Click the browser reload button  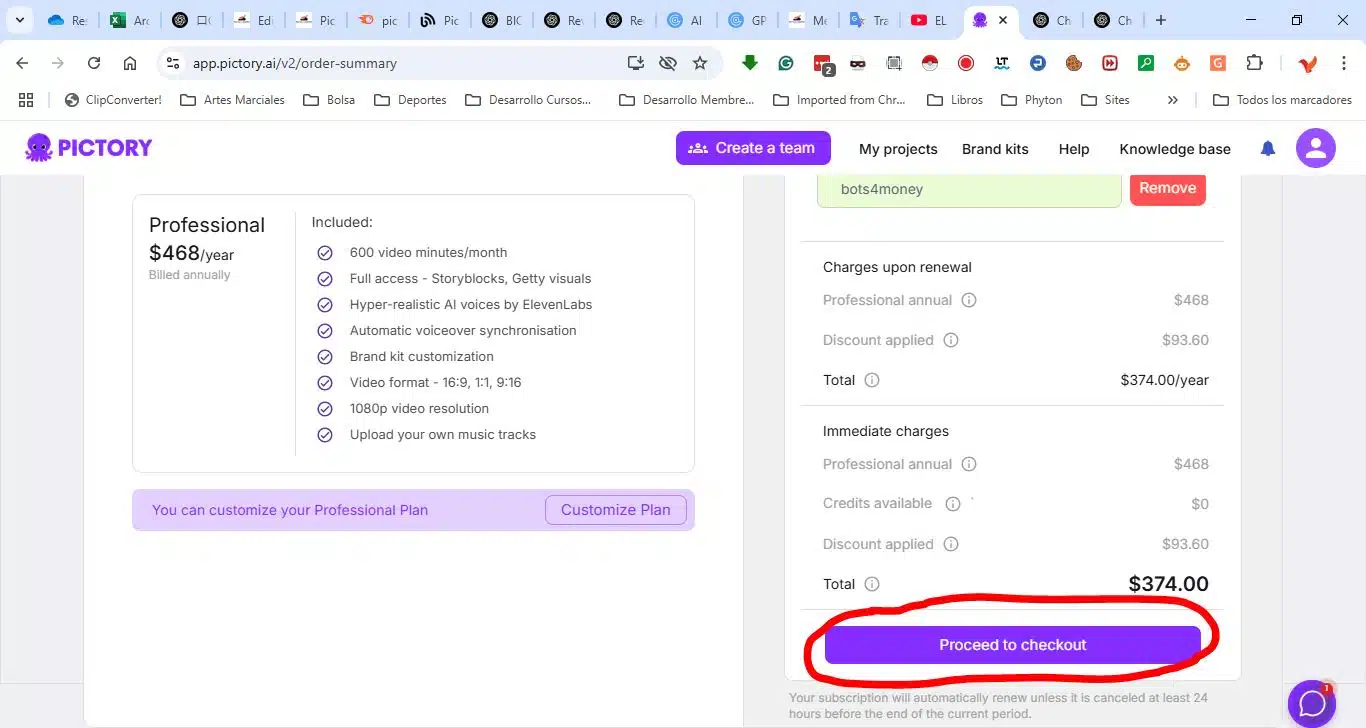pyautogui.click(x=94, y=63)
